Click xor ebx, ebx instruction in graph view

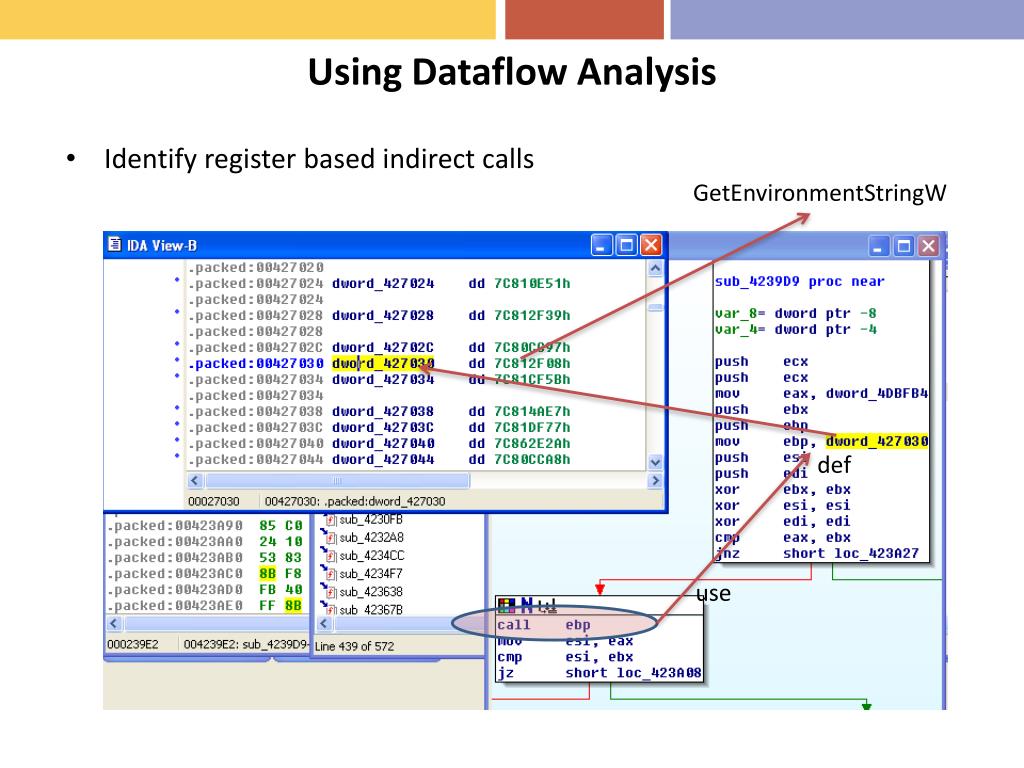782,489
